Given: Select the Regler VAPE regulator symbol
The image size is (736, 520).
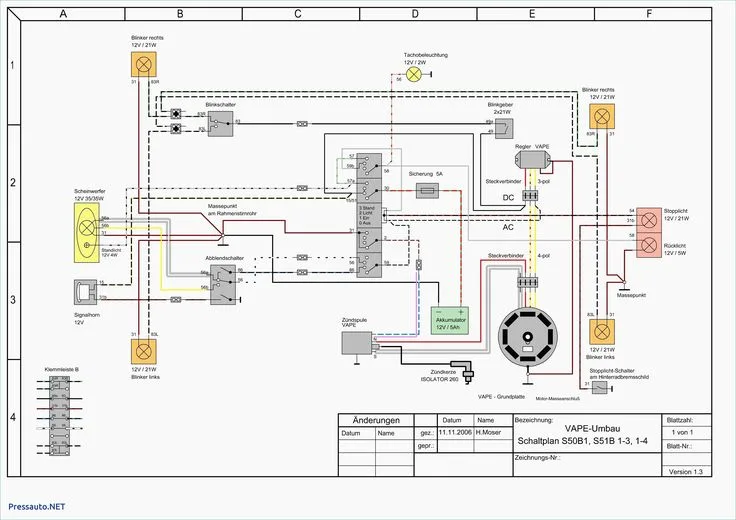Looking at the screenshot, I should pyautogui.click(x=532, y=160).
